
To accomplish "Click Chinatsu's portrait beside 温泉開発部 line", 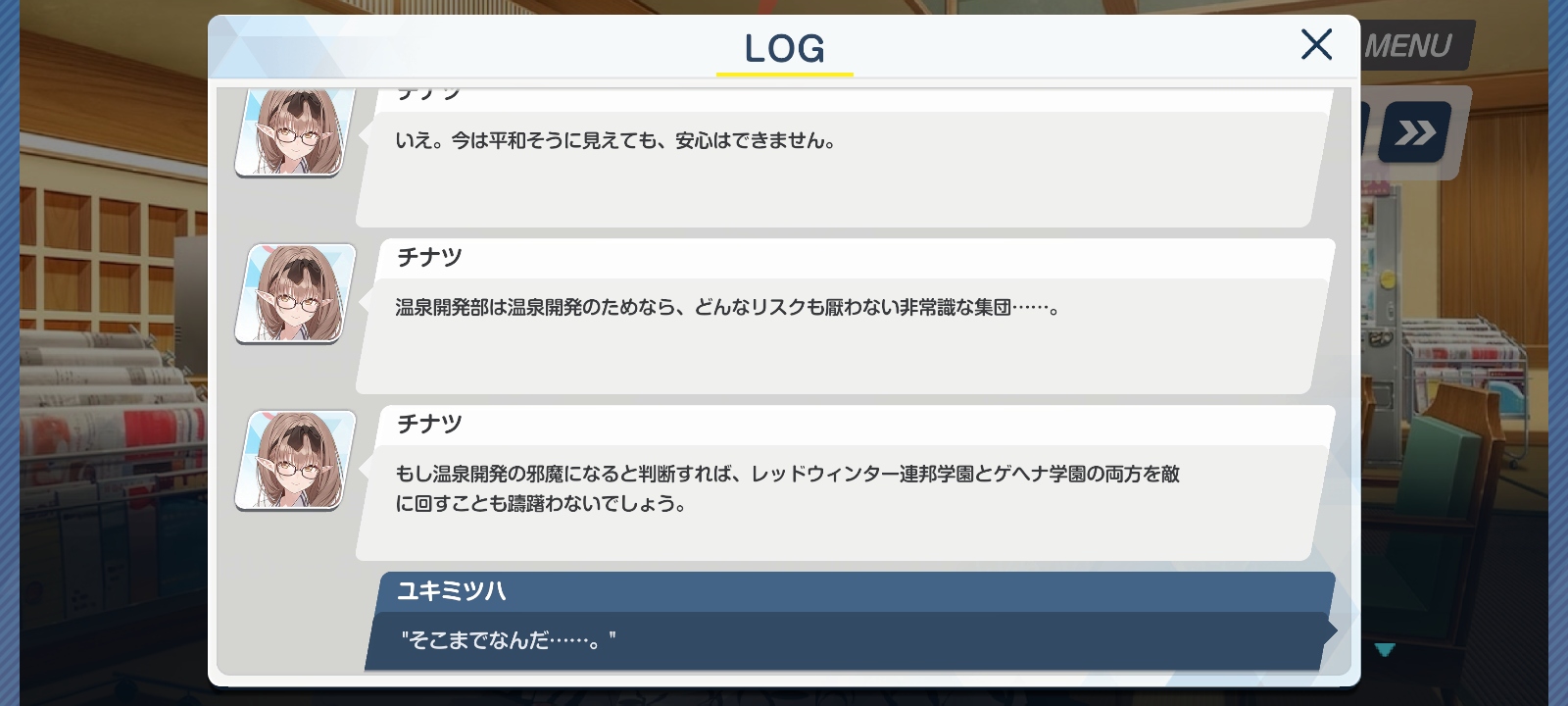I will tap(295, 294).
